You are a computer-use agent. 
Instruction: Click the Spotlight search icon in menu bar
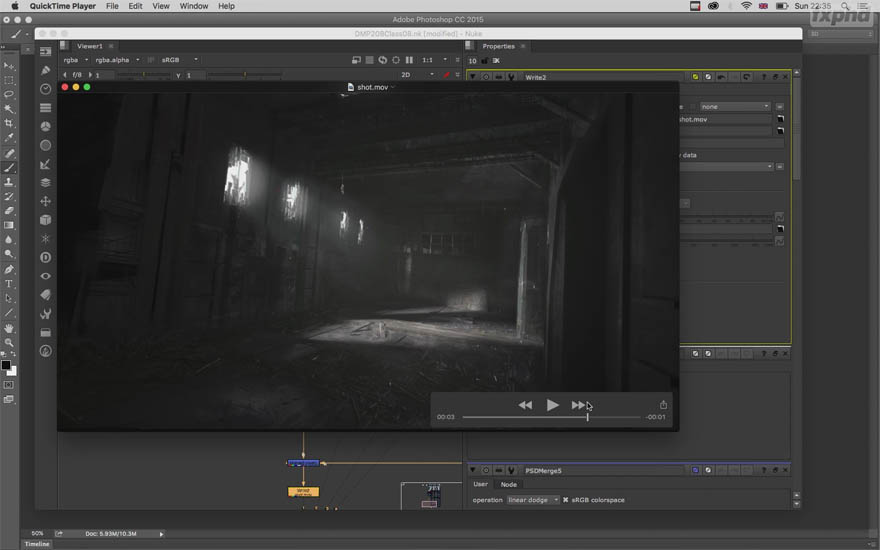[845, 6]
